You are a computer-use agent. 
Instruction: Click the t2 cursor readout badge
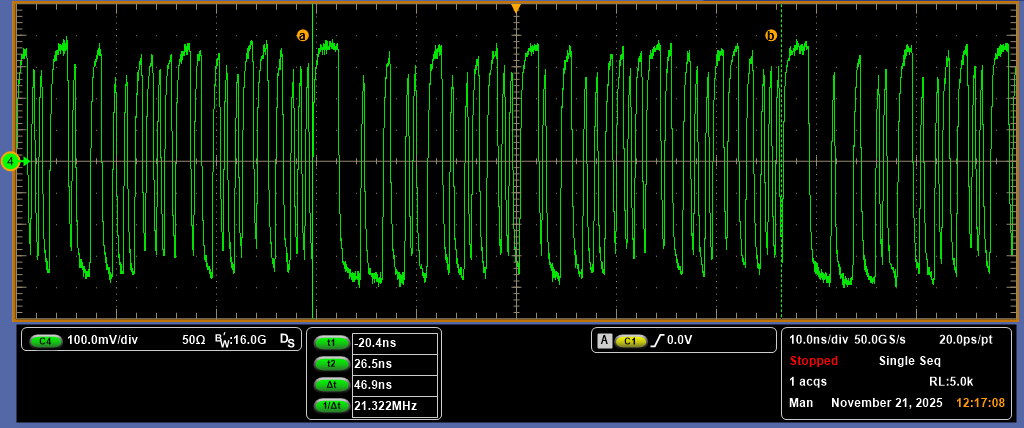coord(331,363)
